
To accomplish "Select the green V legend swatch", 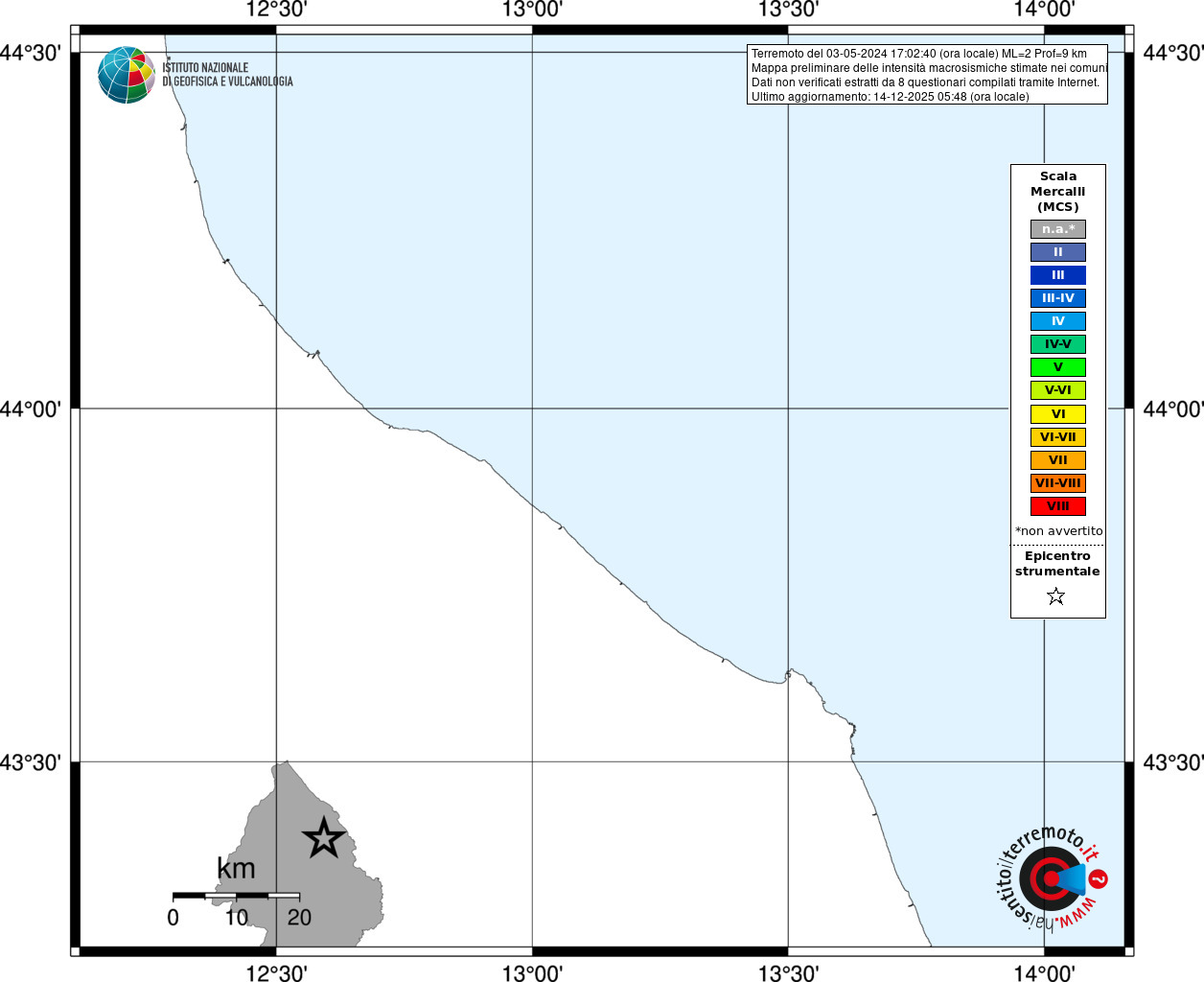I will [x=1058, y=367].
